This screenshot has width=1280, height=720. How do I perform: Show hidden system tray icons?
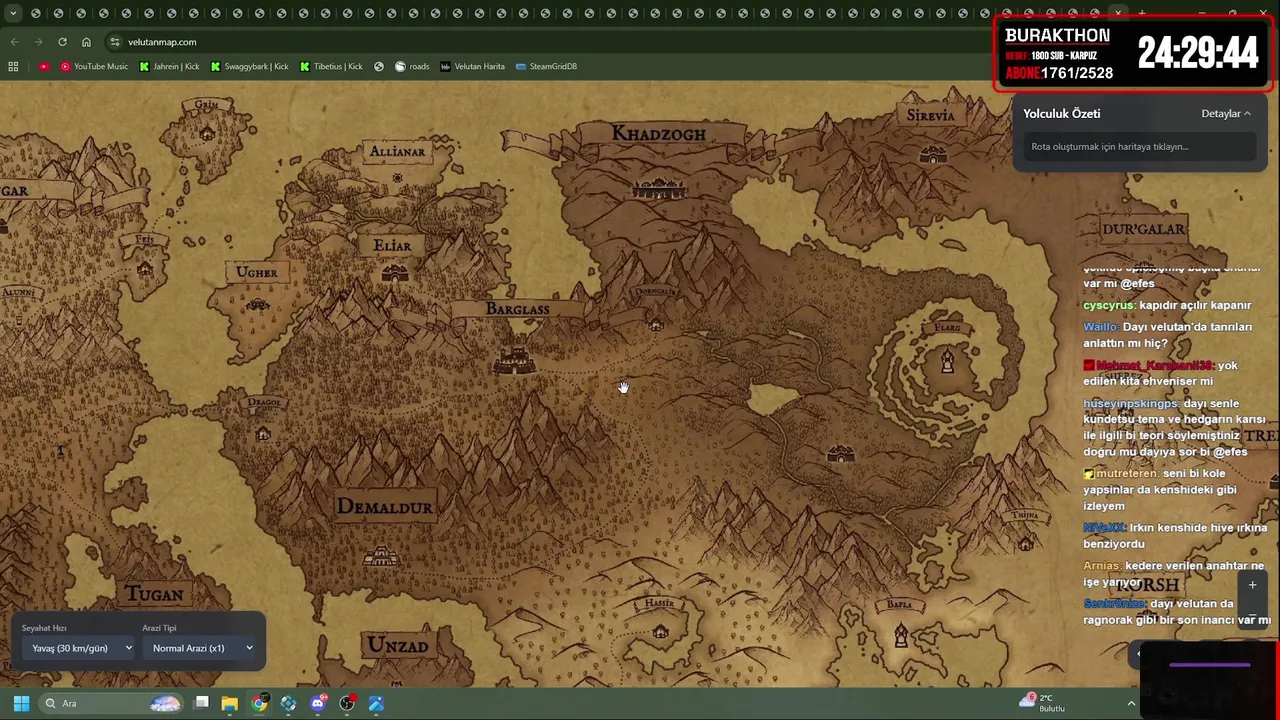click(x=1131, y=703)
